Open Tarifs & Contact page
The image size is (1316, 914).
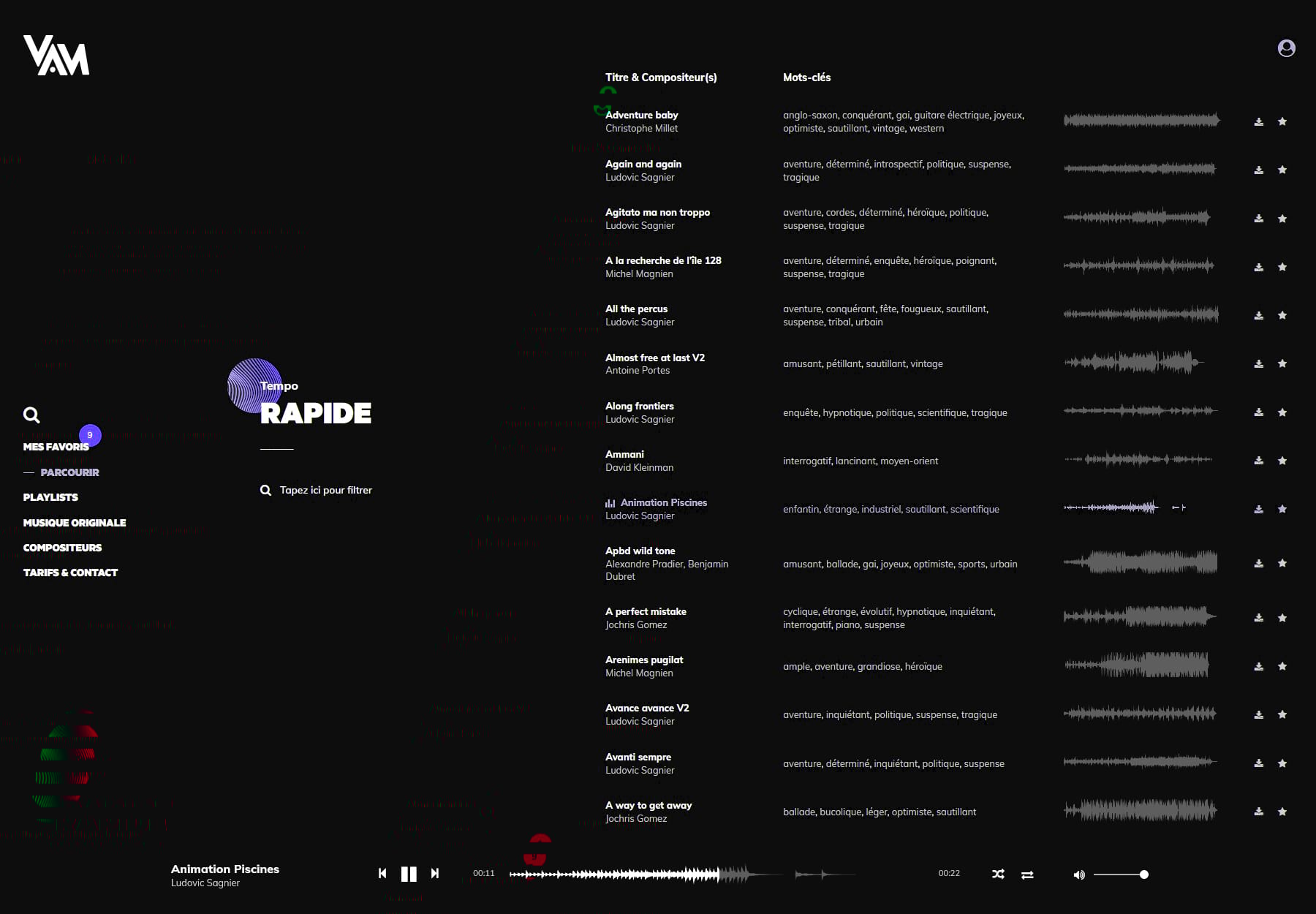coord(70,573)
